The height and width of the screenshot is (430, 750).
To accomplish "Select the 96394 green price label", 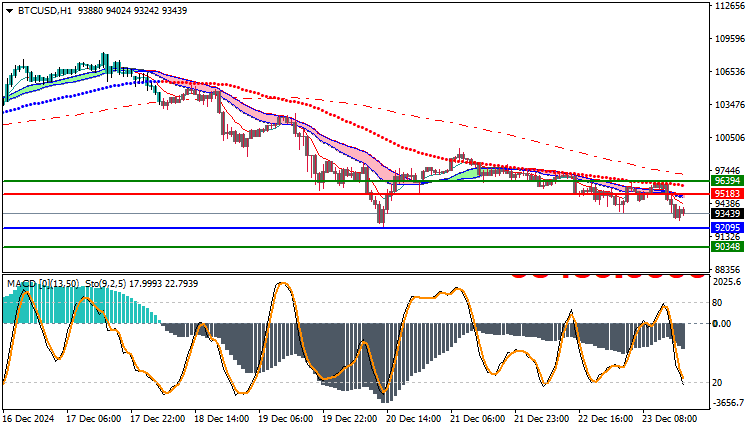I will (728, 180).
